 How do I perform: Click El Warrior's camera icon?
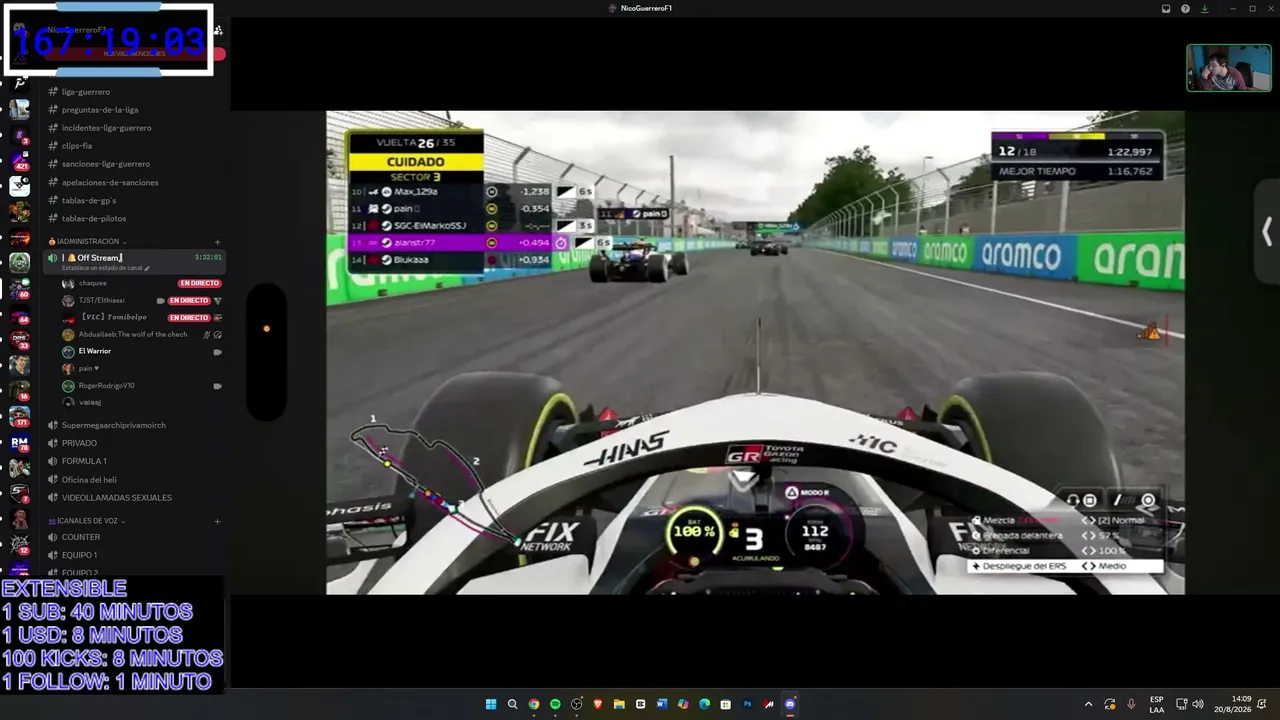[x=217, y=352]
